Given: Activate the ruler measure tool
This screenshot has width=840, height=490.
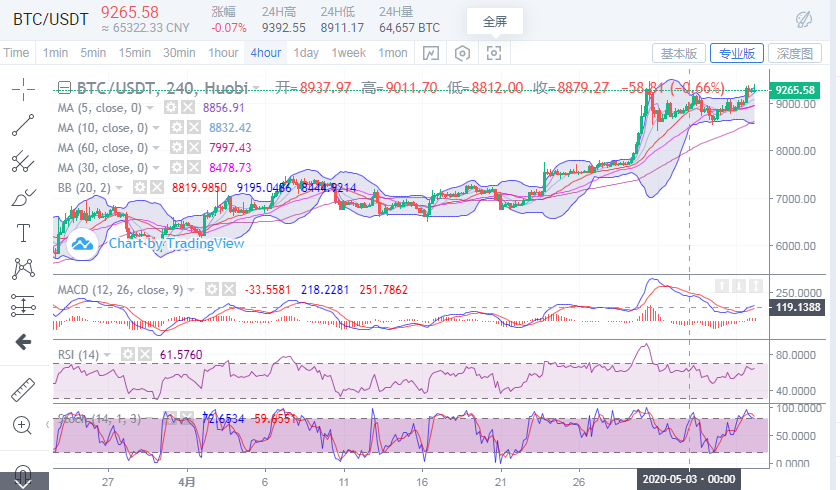Looking at the screenshot, I should [x=22, y=389].
